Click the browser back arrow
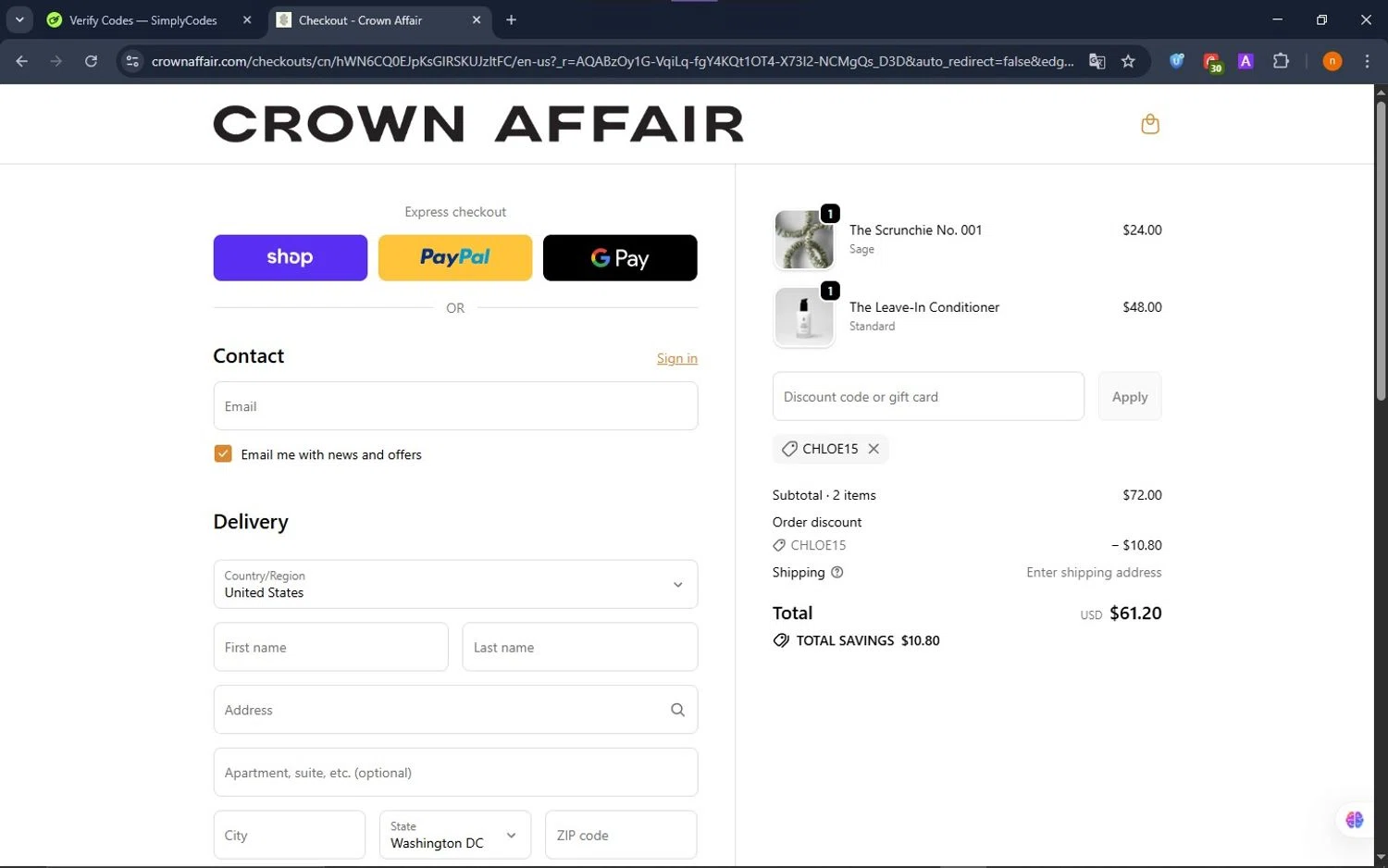1388x868 pixels. click(x=22, y=61)
